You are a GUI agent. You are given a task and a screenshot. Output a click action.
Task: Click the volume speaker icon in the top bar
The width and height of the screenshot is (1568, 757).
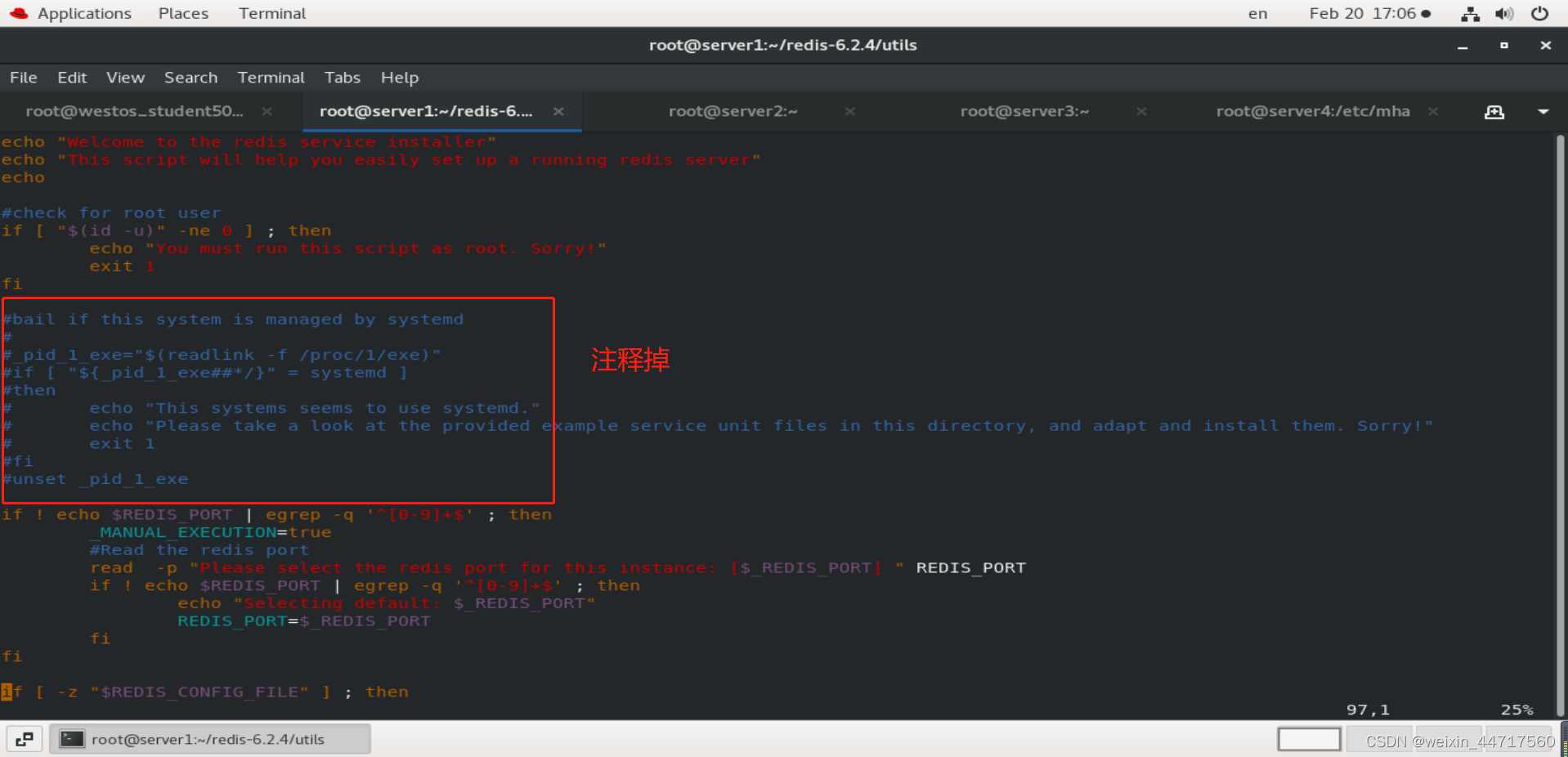pos(1504,14)
